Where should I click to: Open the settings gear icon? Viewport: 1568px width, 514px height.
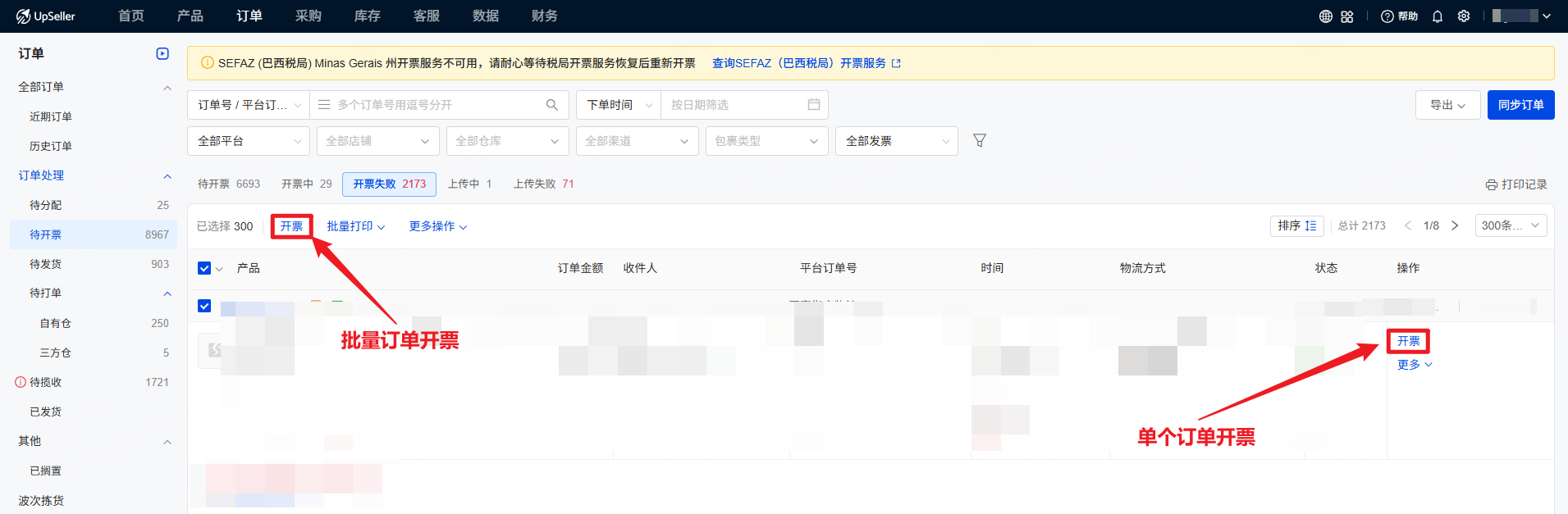(x=1463, y=16)
